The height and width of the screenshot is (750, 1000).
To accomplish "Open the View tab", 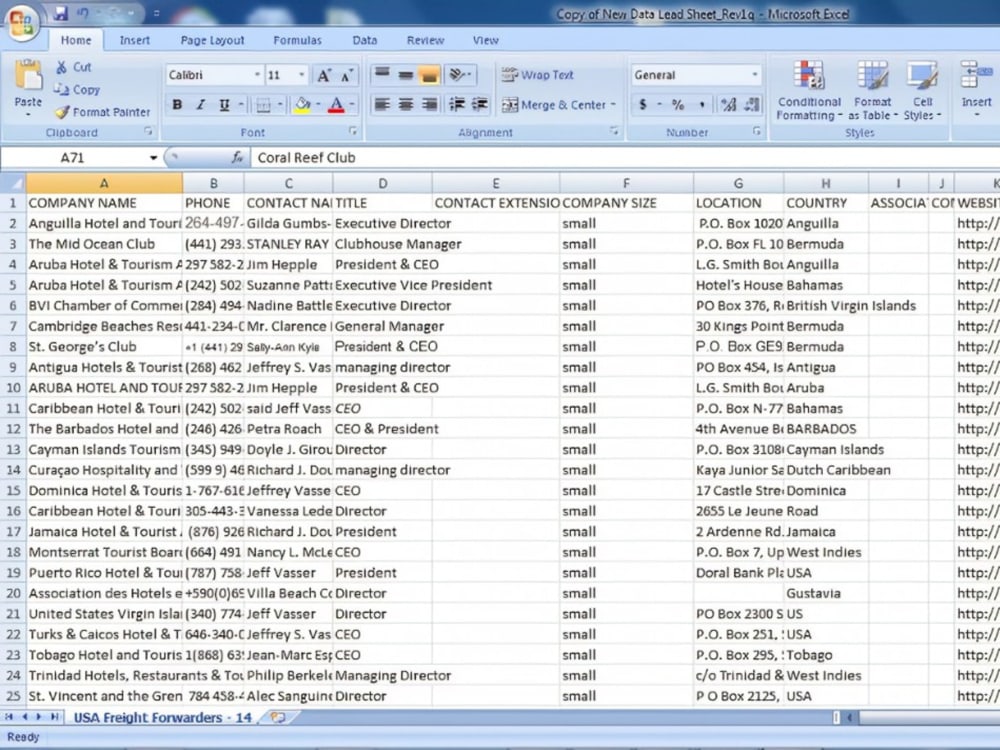I will click(485, 40).
